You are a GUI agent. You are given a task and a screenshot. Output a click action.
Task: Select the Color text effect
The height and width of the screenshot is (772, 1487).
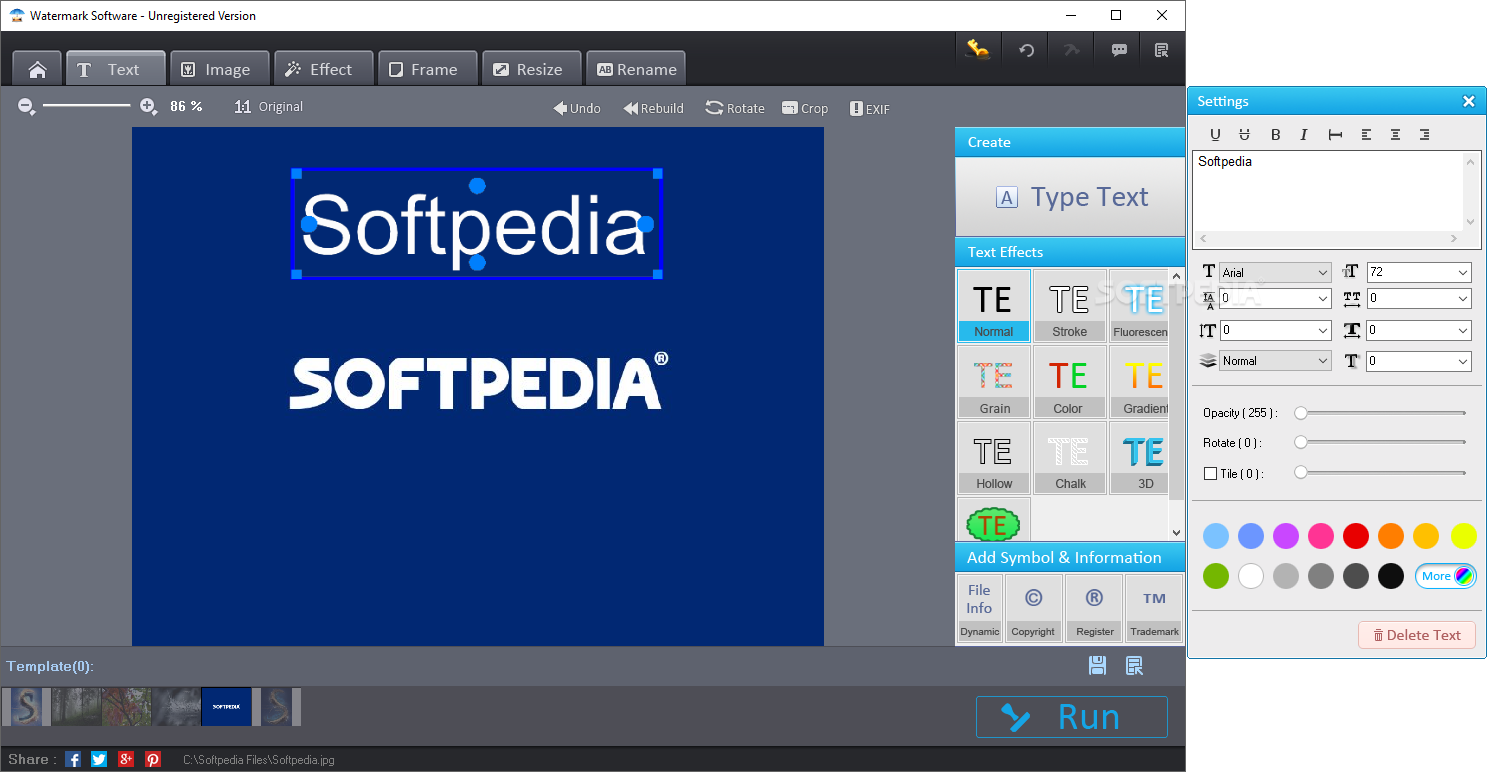click(1069, 382)
